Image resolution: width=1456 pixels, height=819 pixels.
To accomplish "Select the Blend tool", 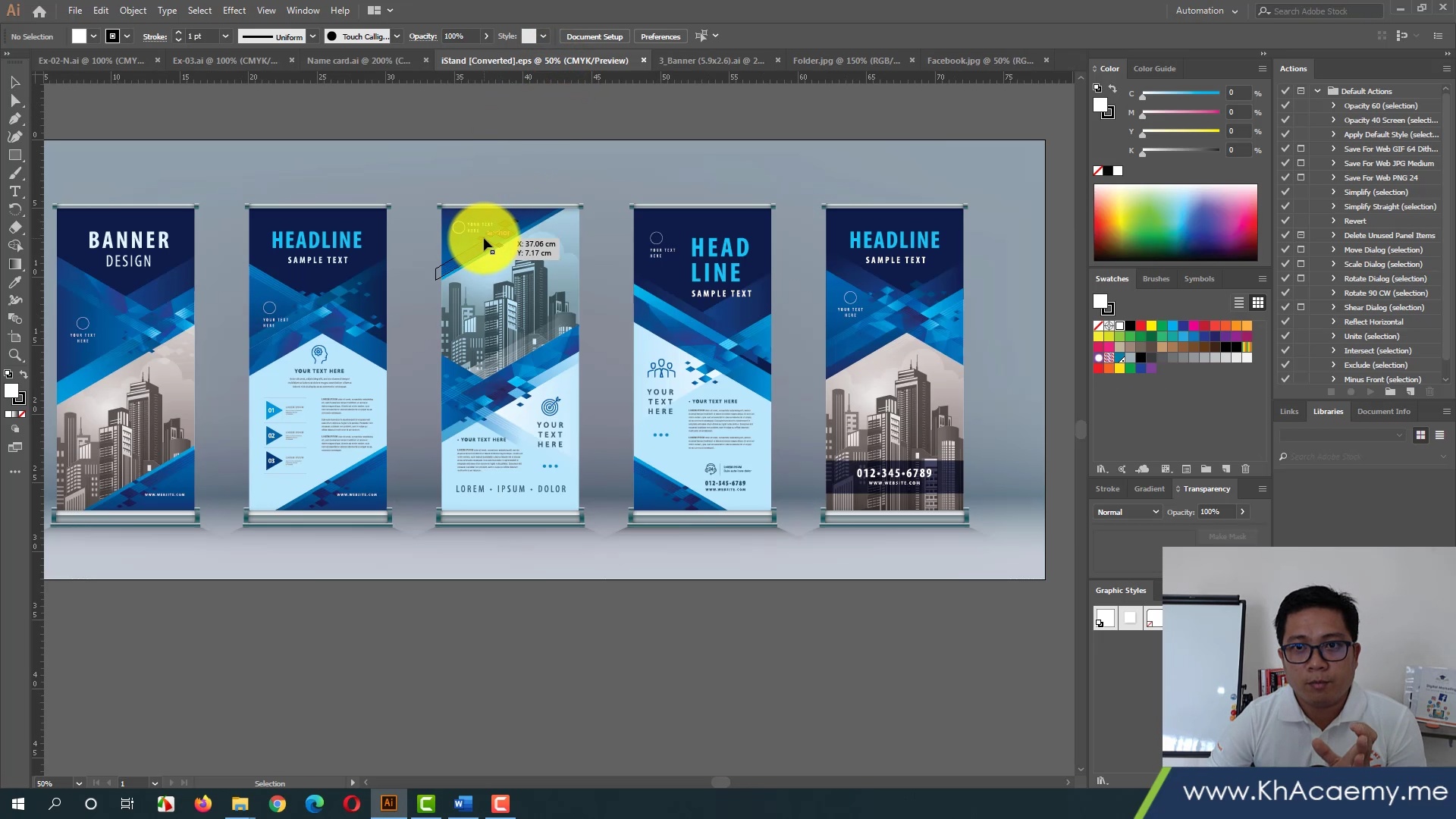I will tap(15, 318).
